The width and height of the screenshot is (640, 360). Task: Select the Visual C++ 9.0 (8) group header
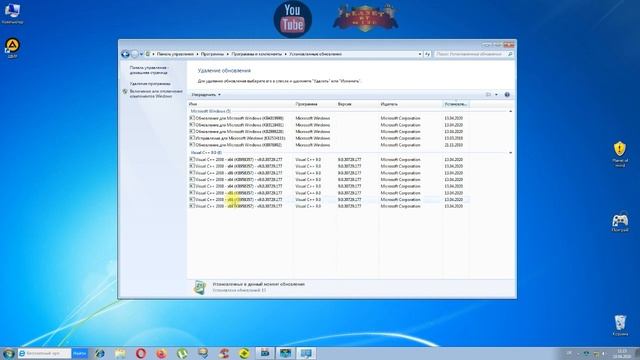(206, 153)
